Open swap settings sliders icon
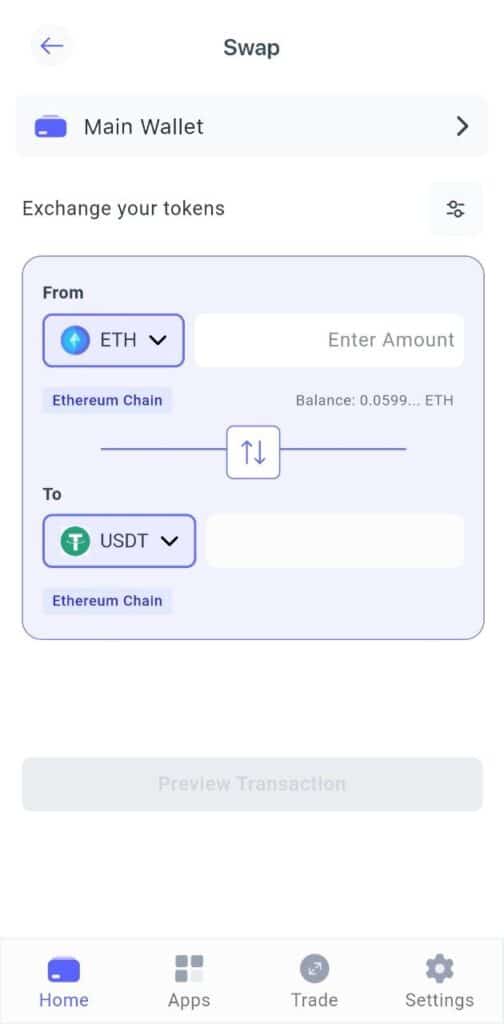The image size is (504, 1024). click(455, 209)
